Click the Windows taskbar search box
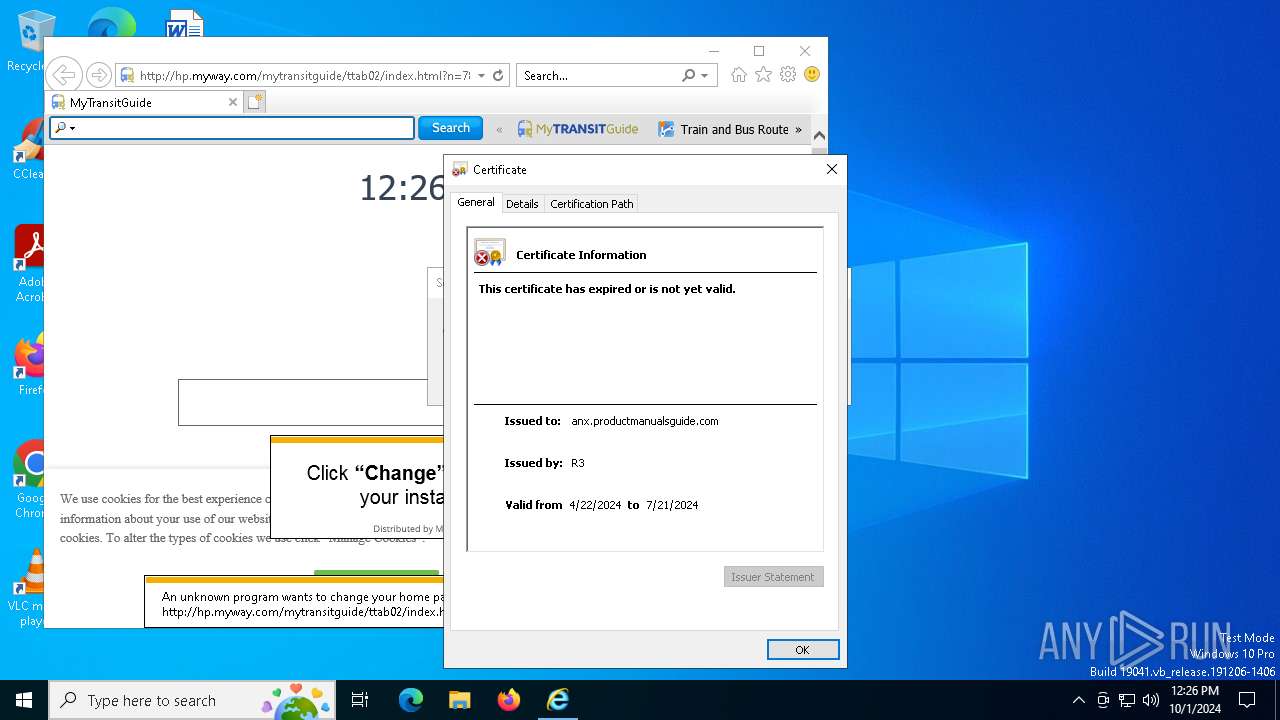Viewport: 1280px width, 720px height. (194, 700)
